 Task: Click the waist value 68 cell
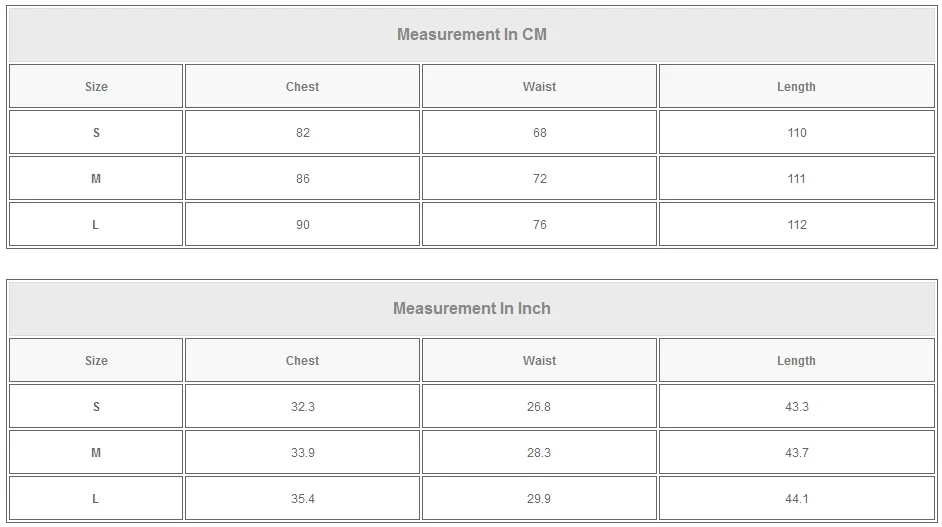(x=539, y=133)
